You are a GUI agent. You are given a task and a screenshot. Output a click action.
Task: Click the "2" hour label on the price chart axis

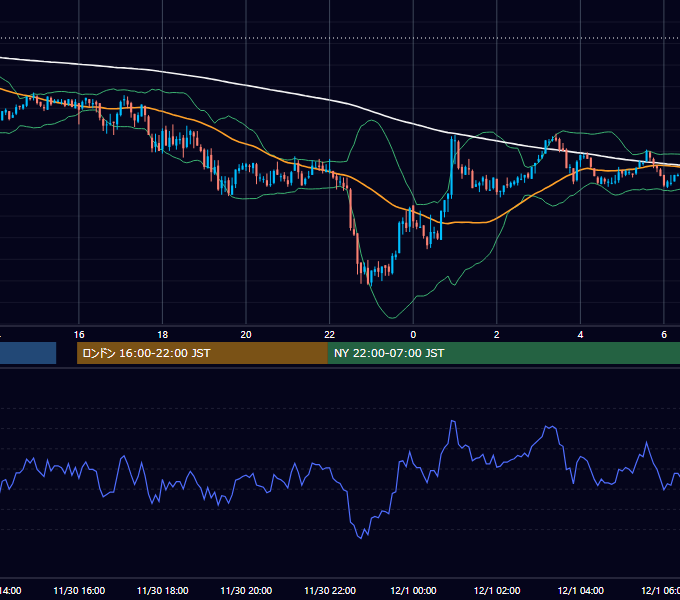pyautogui.click(x=497, y=335)
